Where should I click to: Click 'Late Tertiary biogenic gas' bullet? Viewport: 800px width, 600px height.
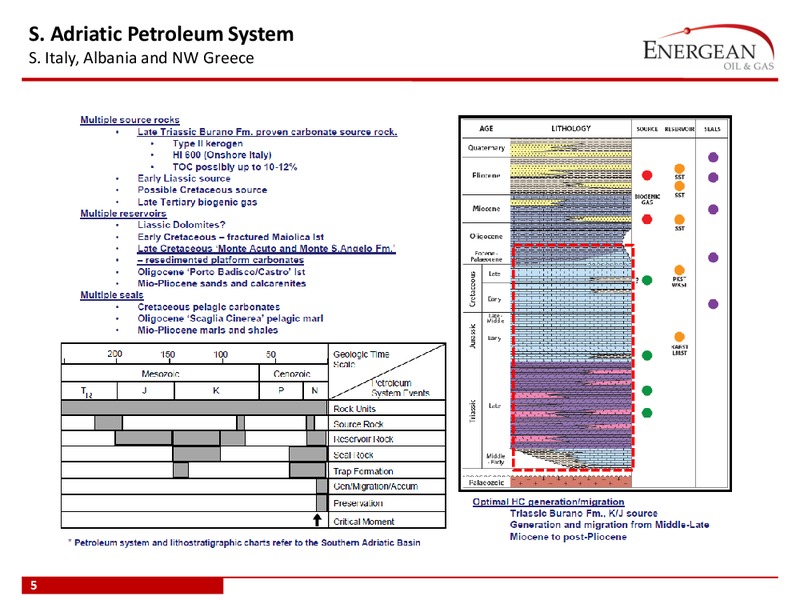(197, 202)
